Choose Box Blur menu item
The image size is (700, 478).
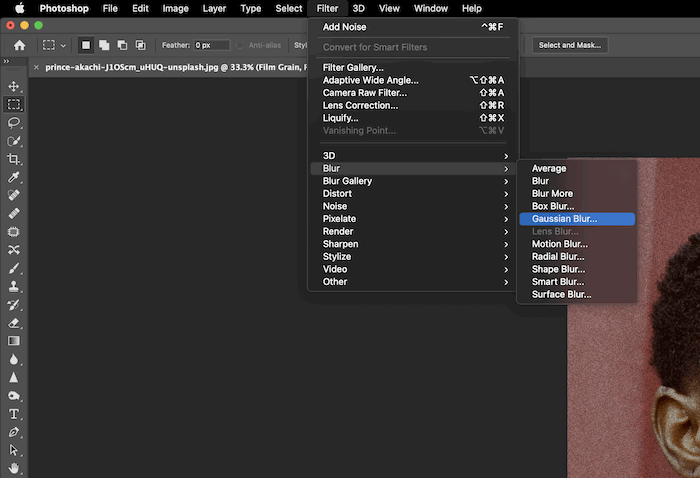(577, 206)
